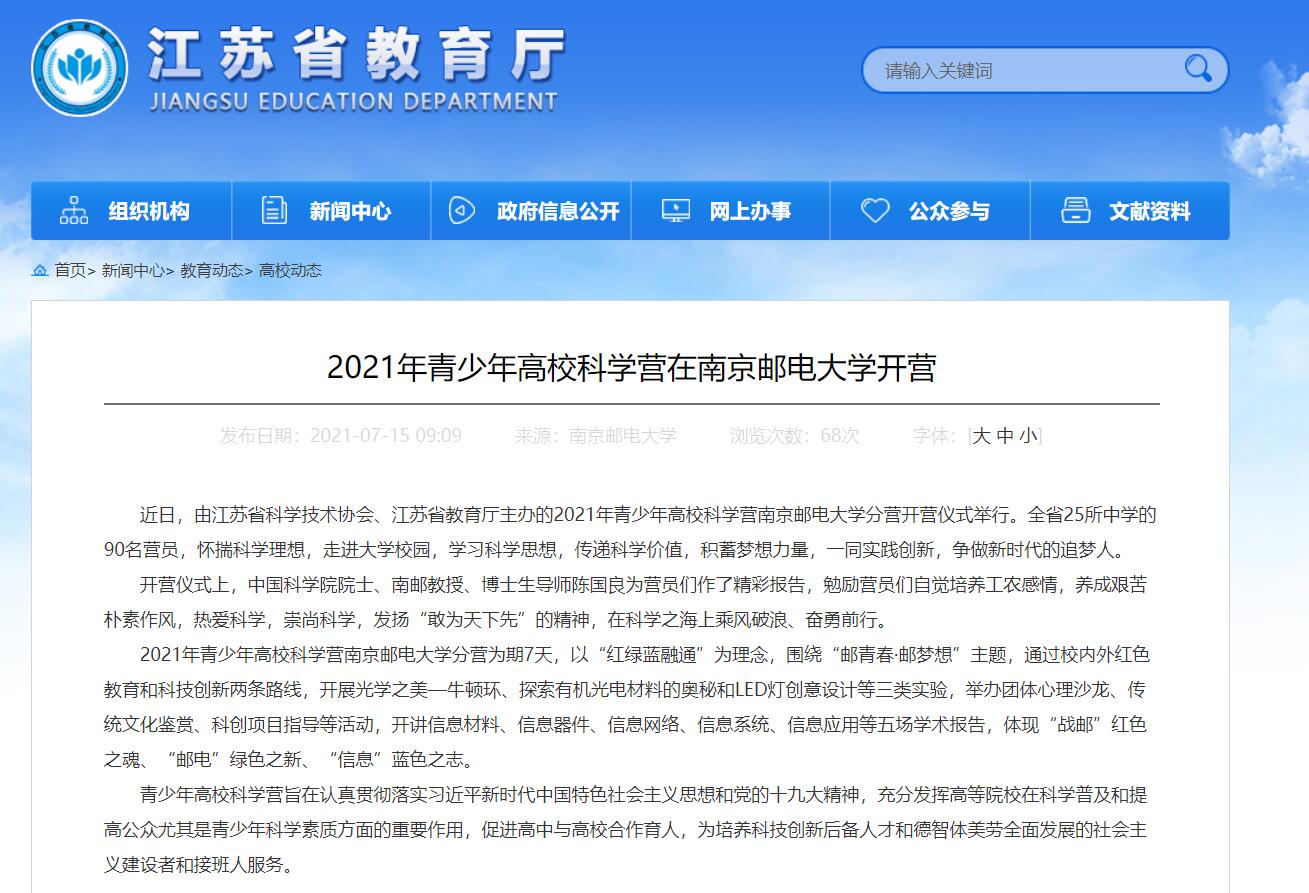Click the 公众参与 heart icon
The image size is (1309, 893).
(875, 211)
